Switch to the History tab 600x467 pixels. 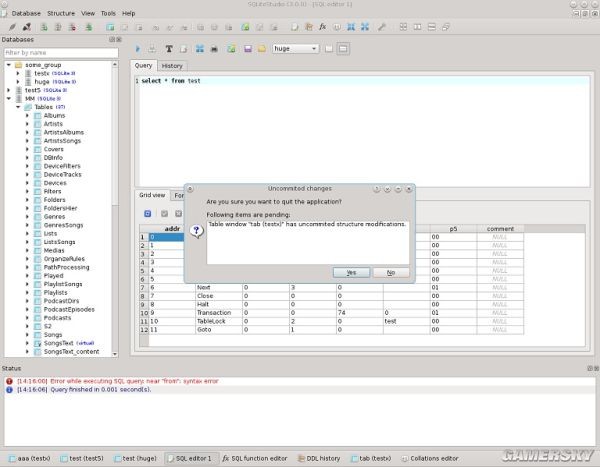pyautogui.click(x=172, y=66)
